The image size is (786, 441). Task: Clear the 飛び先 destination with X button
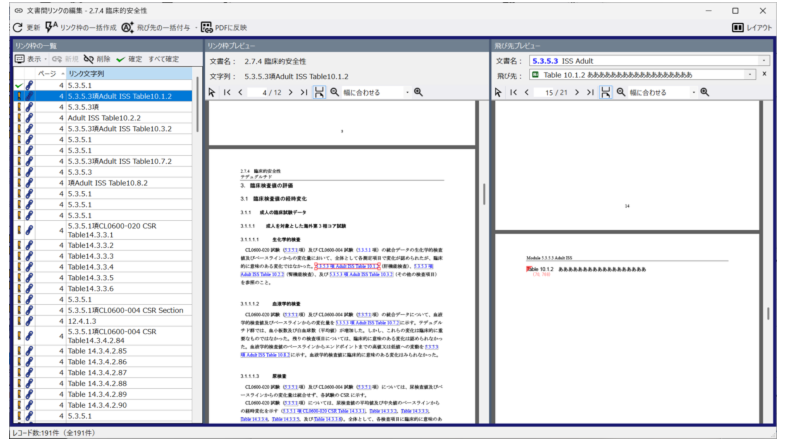click(765, 75)
